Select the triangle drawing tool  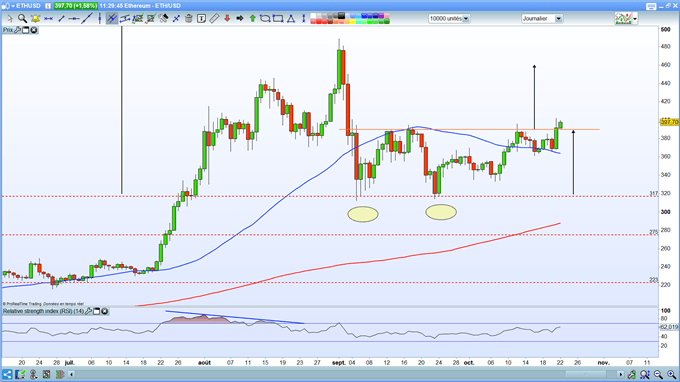click(x=291, y=19)
